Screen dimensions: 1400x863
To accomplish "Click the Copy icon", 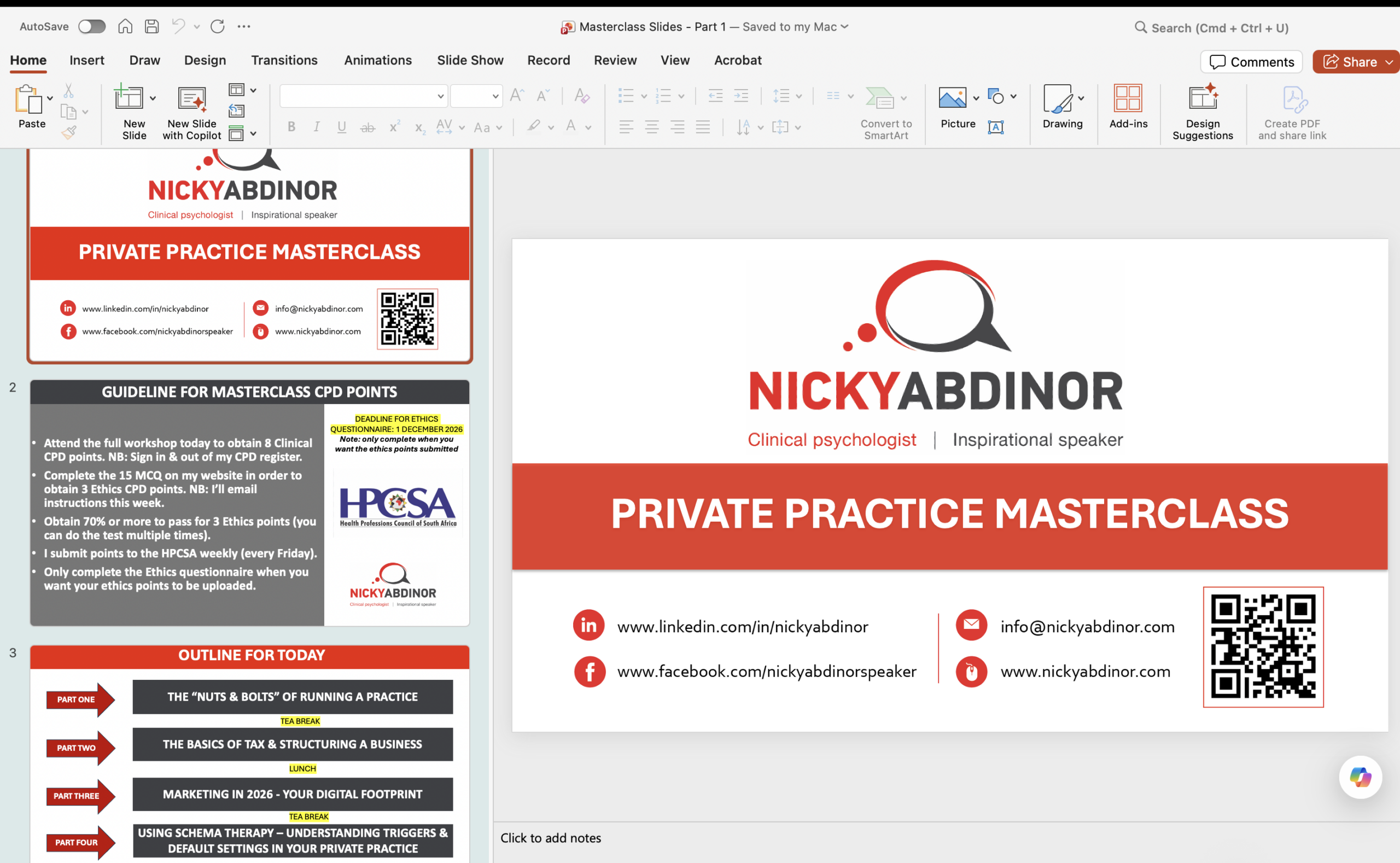I will (68, 112).
